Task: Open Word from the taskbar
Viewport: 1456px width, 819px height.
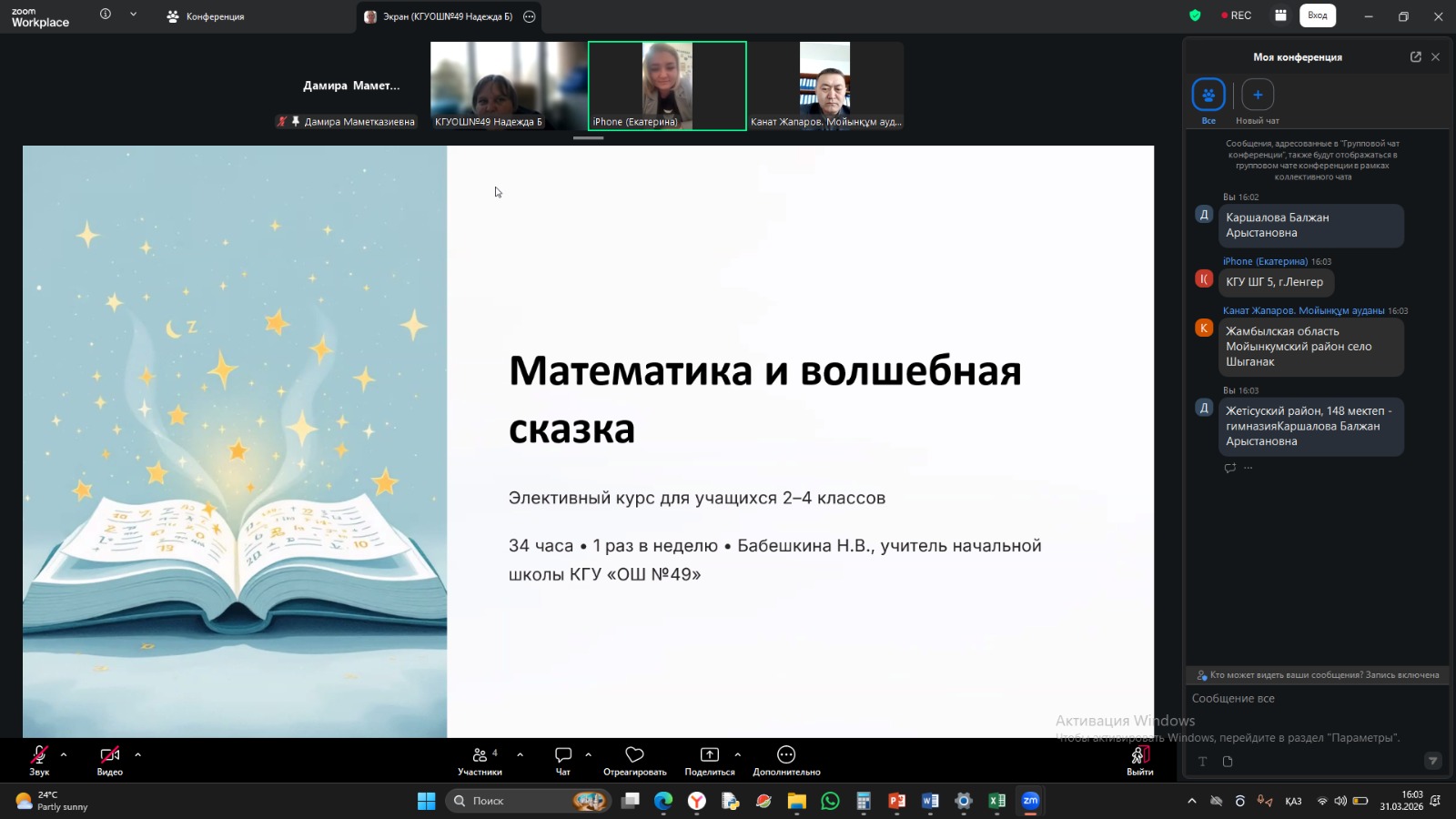Action: 930,801
